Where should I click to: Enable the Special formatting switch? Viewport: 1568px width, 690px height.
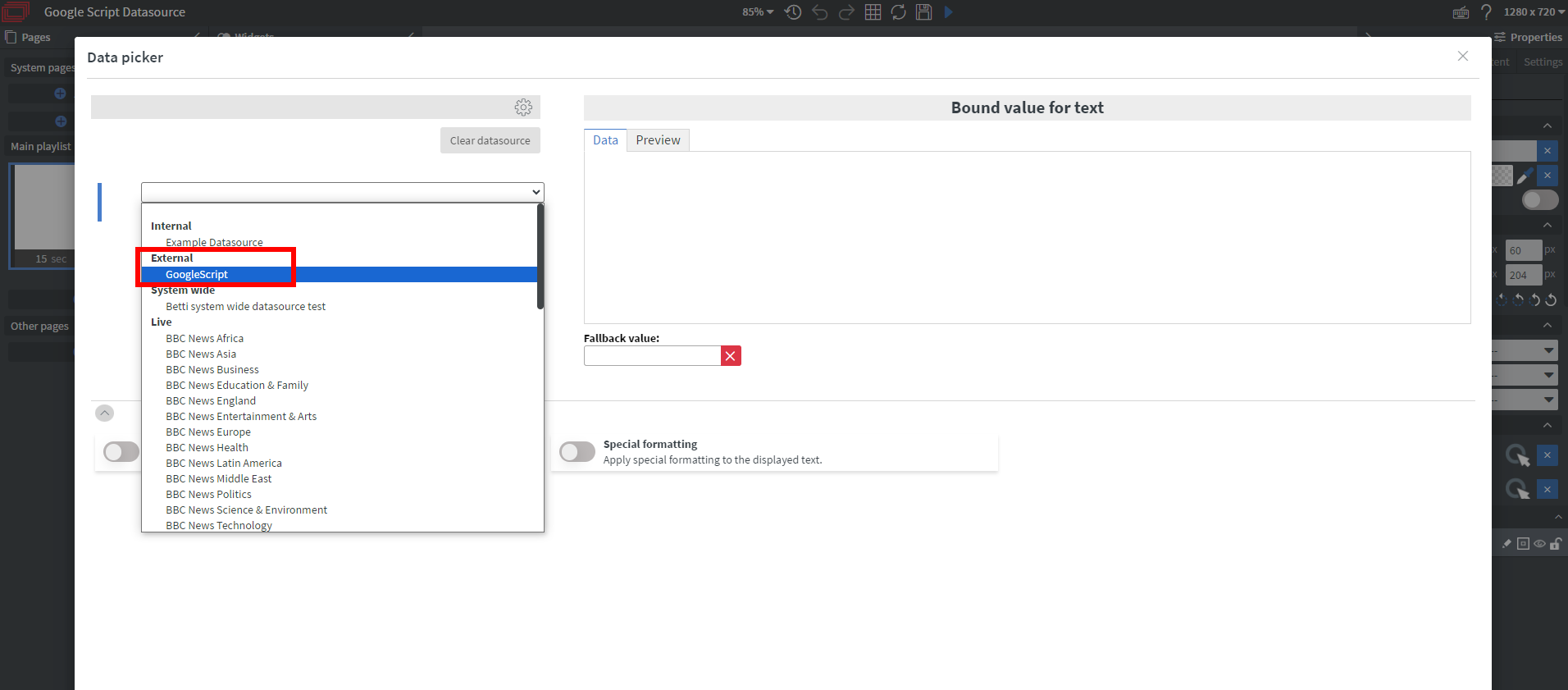pyautogui.click(x=577, y=452)
